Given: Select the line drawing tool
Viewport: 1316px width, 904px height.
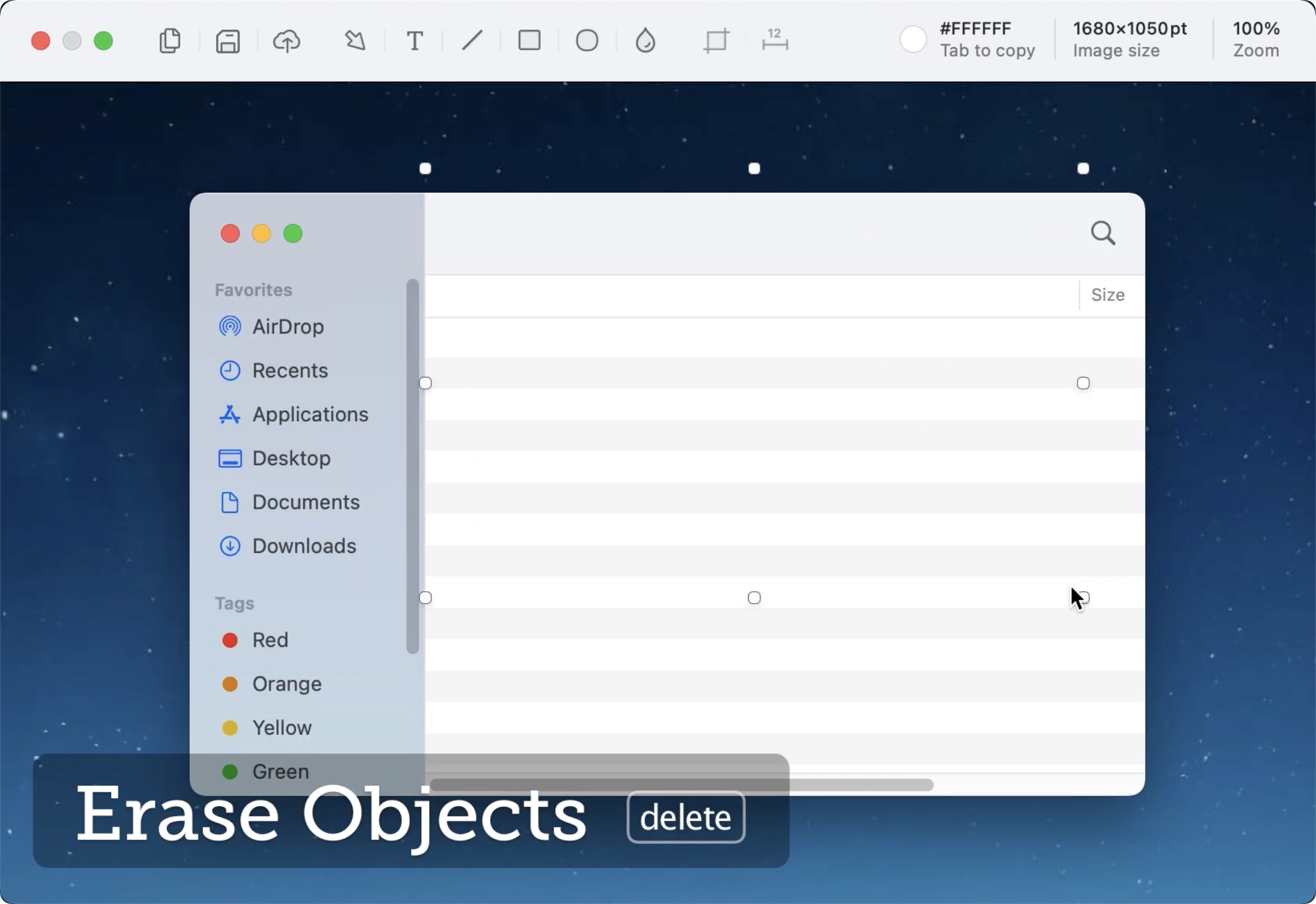Looking at the screenshot, I should (471, 40).
